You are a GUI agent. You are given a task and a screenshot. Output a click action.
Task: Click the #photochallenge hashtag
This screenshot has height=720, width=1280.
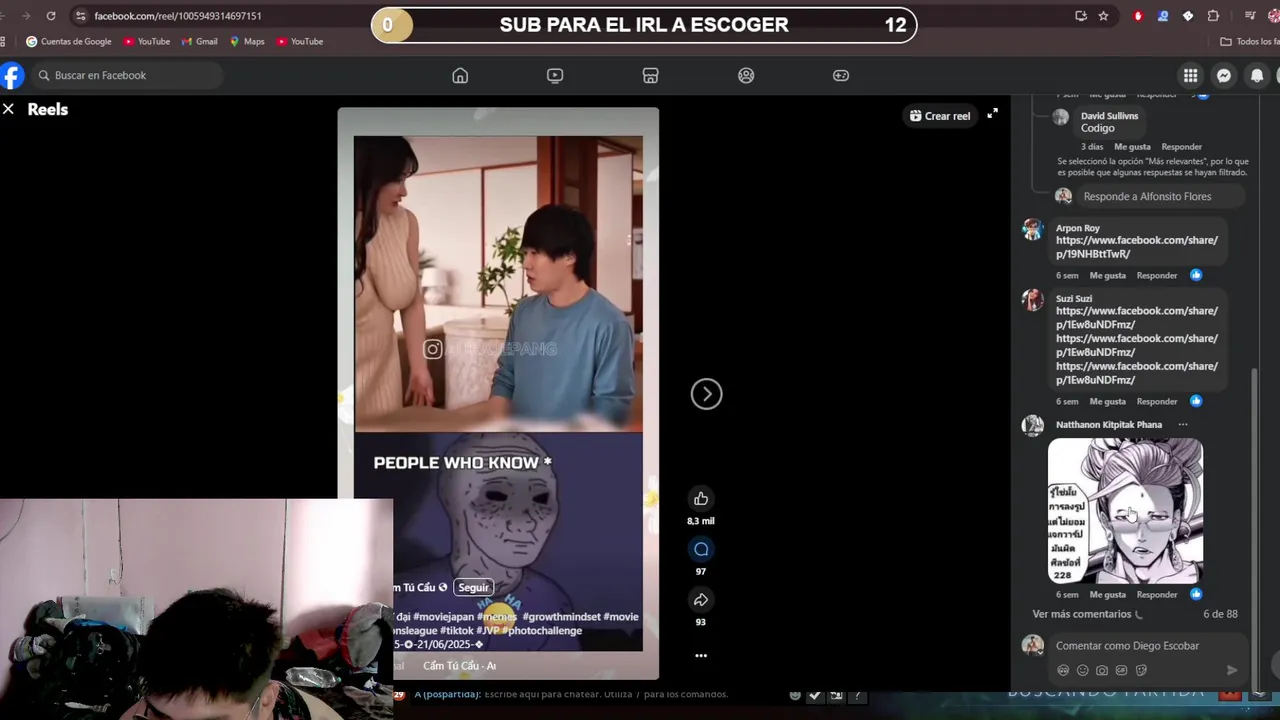542,631
